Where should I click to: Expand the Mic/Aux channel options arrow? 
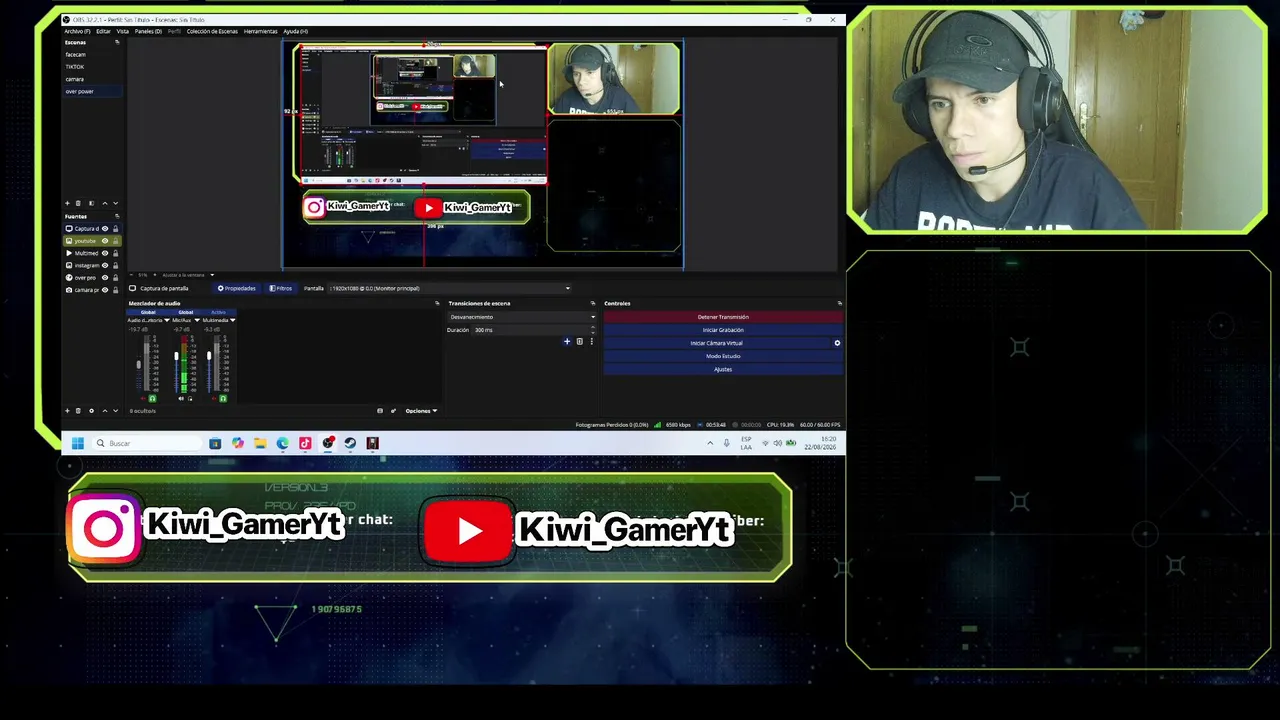(x=197, y=320)
